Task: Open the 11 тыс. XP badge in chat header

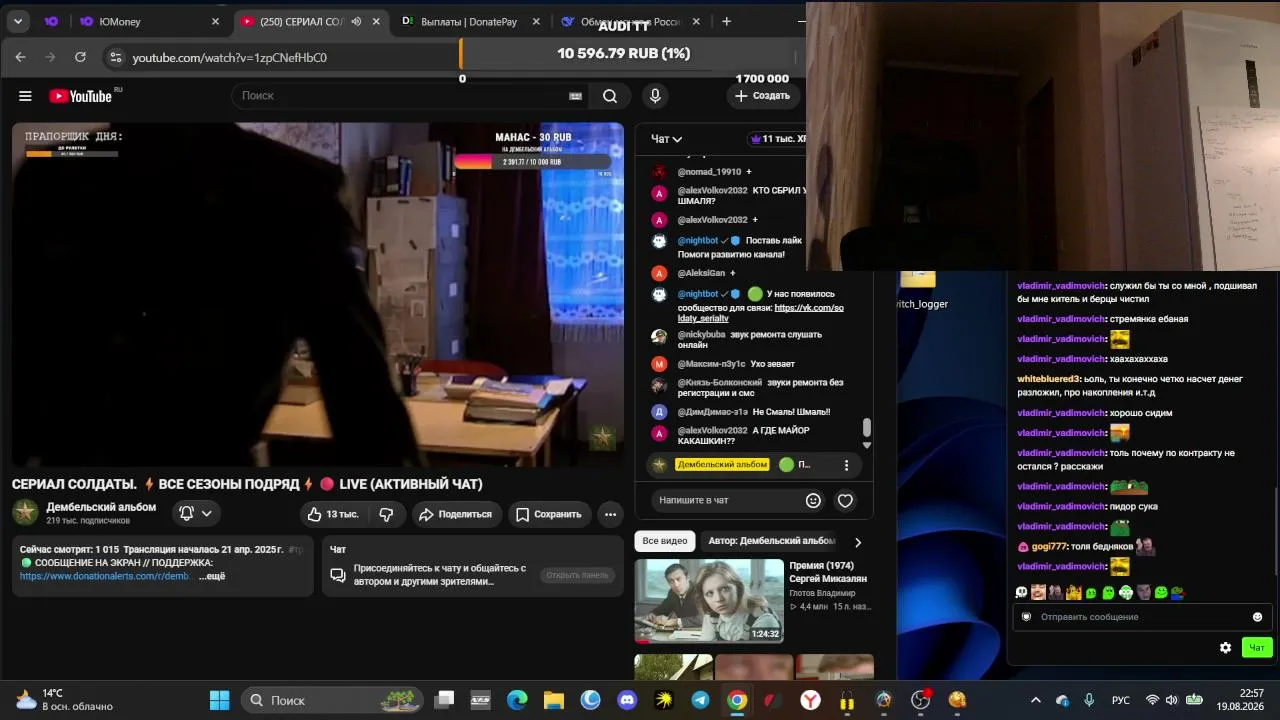Action: click(777, 139)
